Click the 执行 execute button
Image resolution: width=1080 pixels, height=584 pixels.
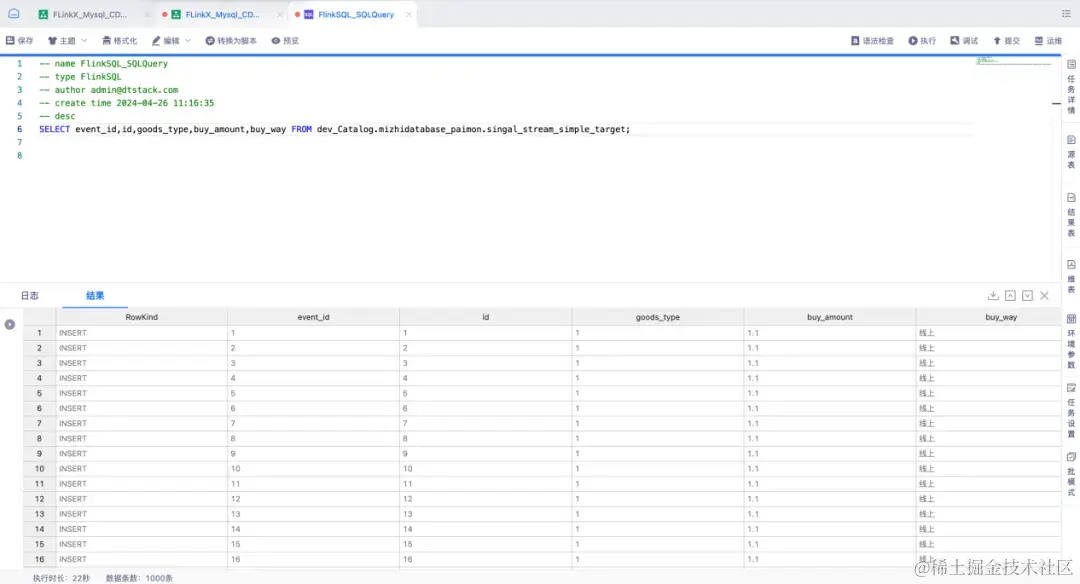coord(922,41)
